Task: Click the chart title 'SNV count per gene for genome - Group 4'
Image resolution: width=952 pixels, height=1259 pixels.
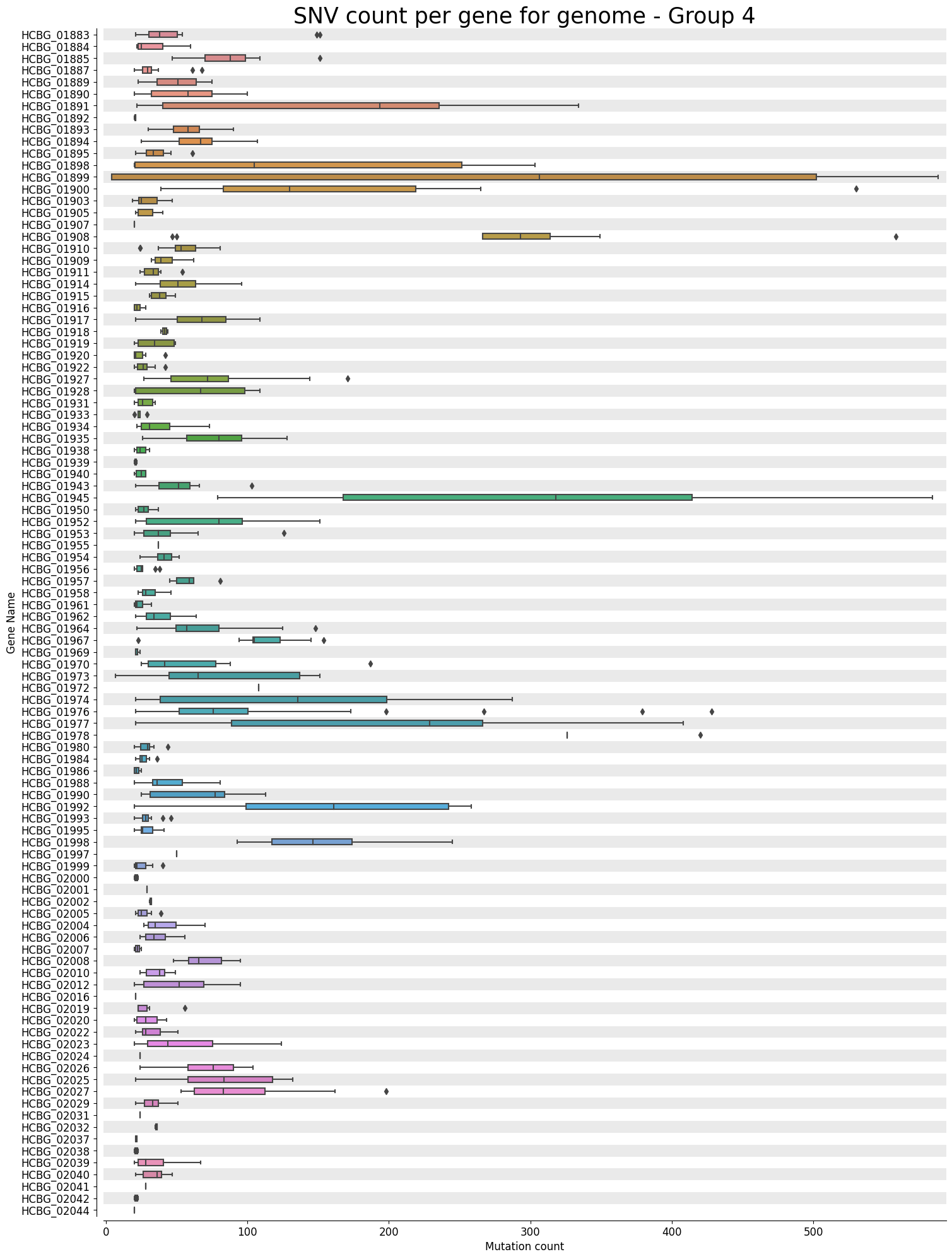Action: tap(524, 16)
